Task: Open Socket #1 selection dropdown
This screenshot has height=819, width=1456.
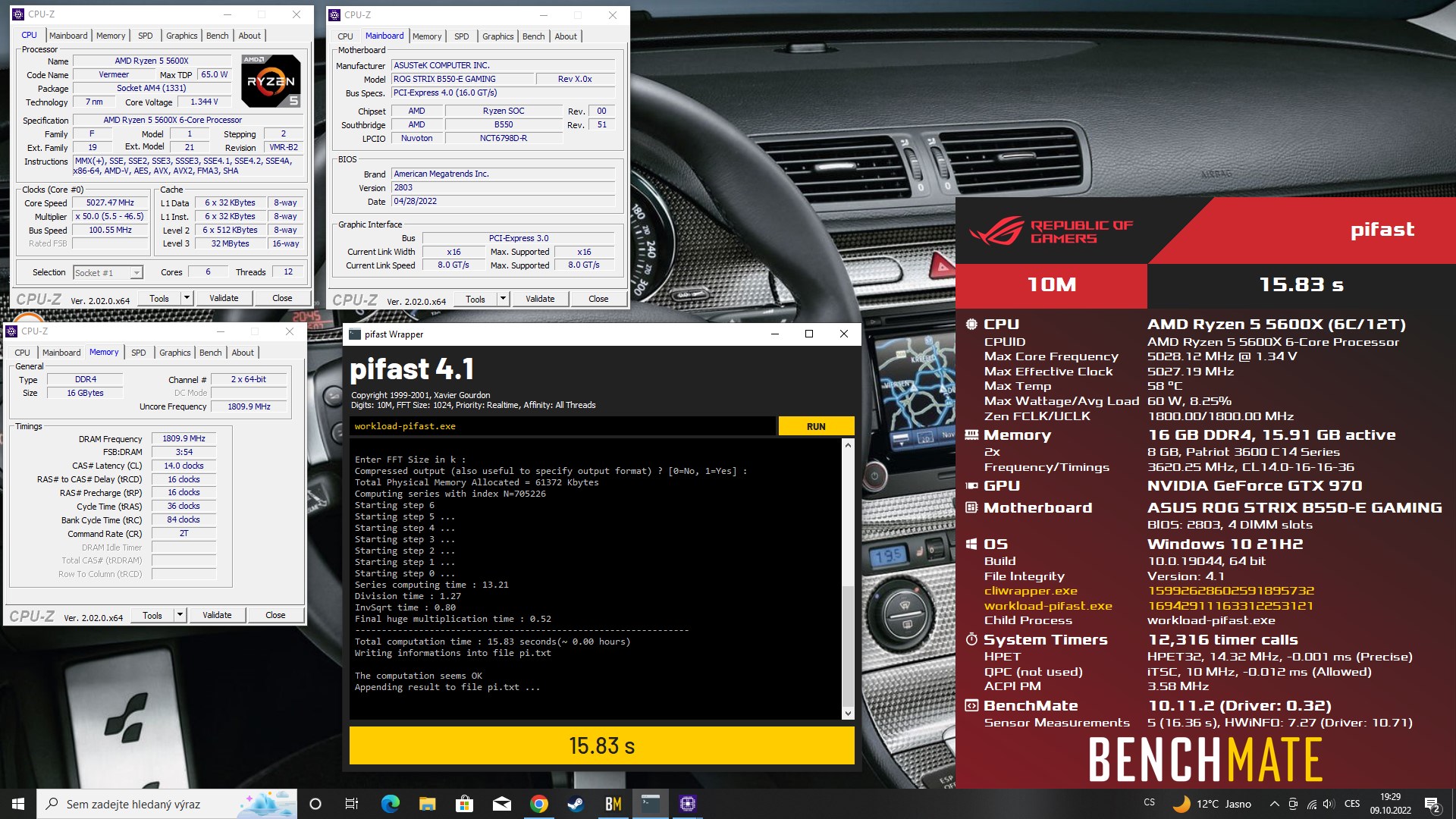Action: pyautogui.click(x=108, y=272)
